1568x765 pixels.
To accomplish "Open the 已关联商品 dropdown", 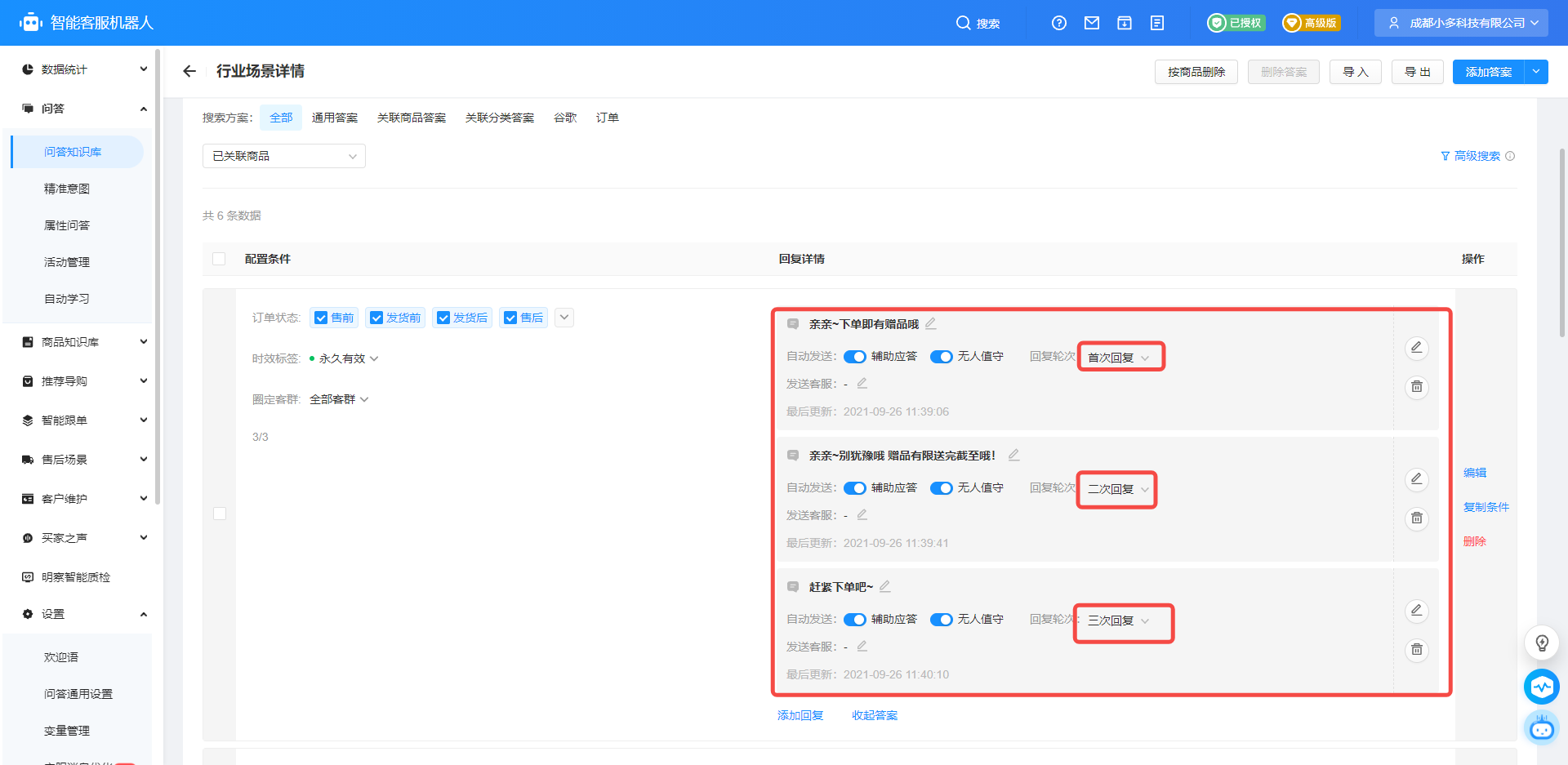I will [x=284, y=156].
